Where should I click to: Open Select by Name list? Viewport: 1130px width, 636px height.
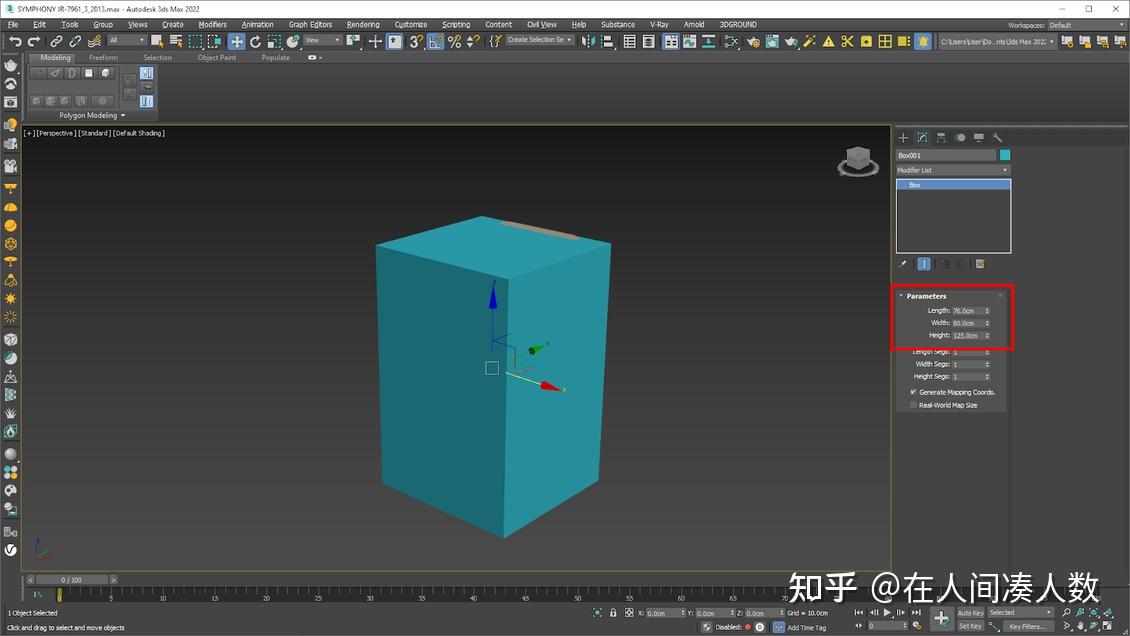point(176,42)
